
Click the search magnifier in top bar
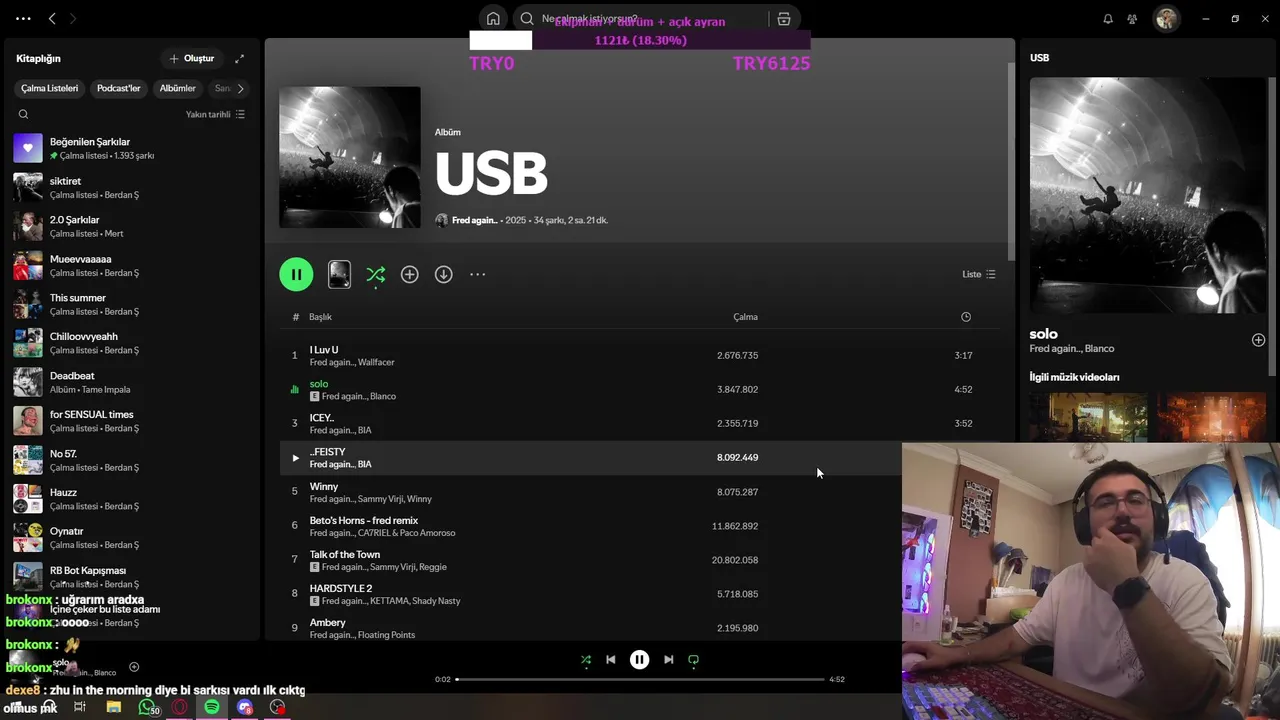[527, 18]
